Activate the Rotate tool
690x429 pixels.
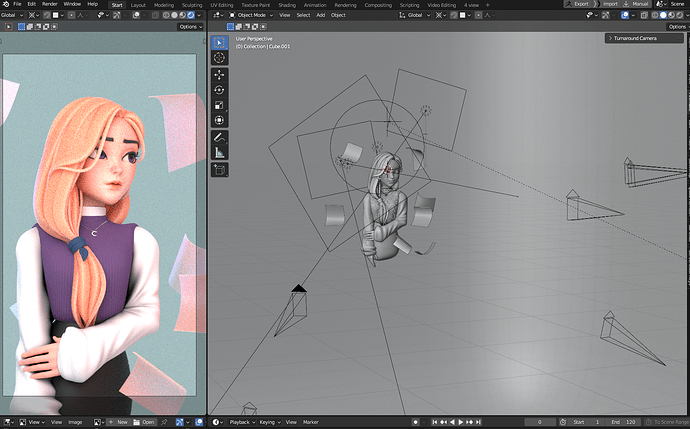(x=219, y=90)
